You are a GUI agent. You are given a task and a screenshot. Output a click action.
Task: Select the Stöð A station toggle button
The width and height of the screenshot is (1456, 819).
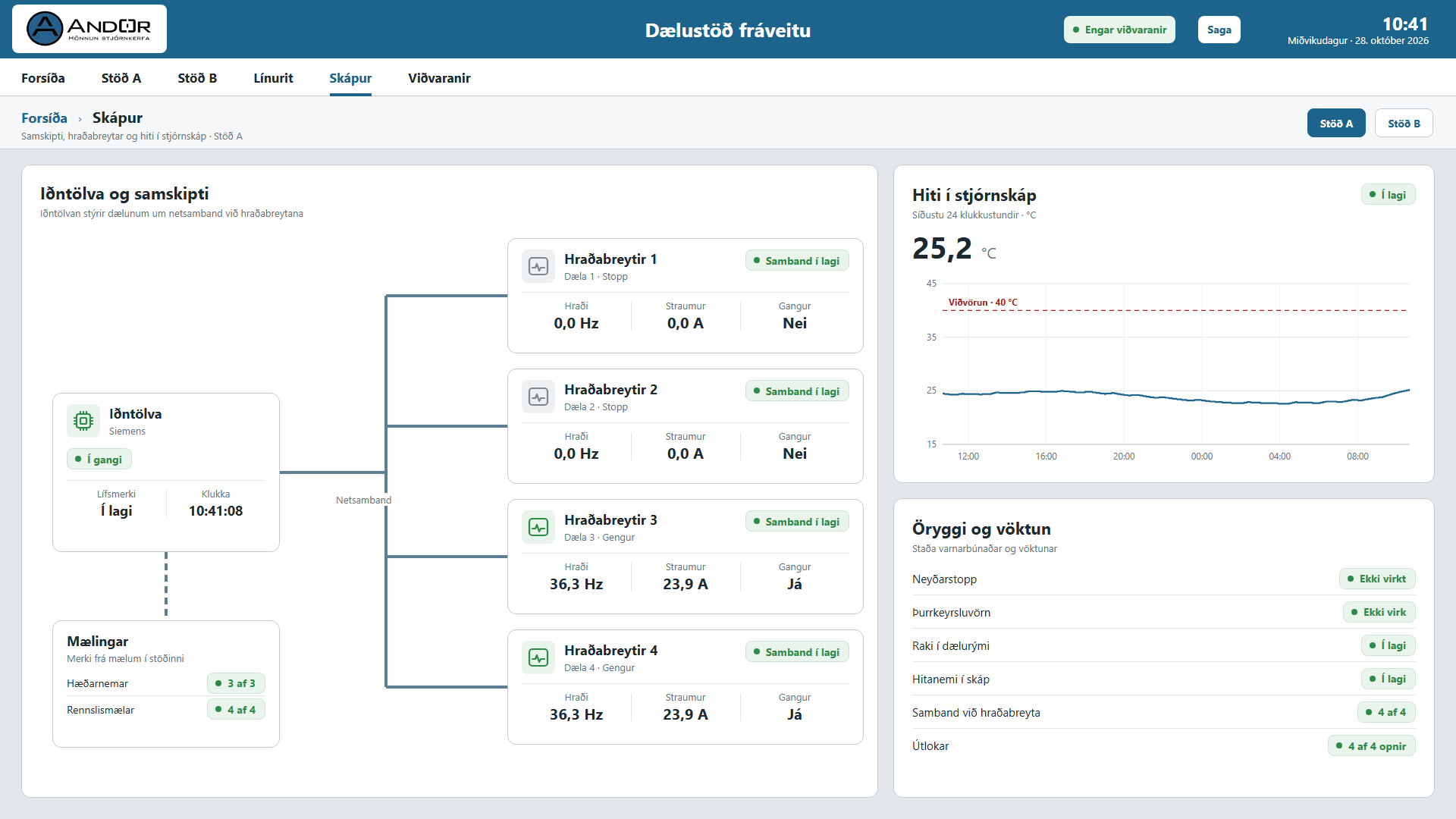click(x=1336, y=123)
